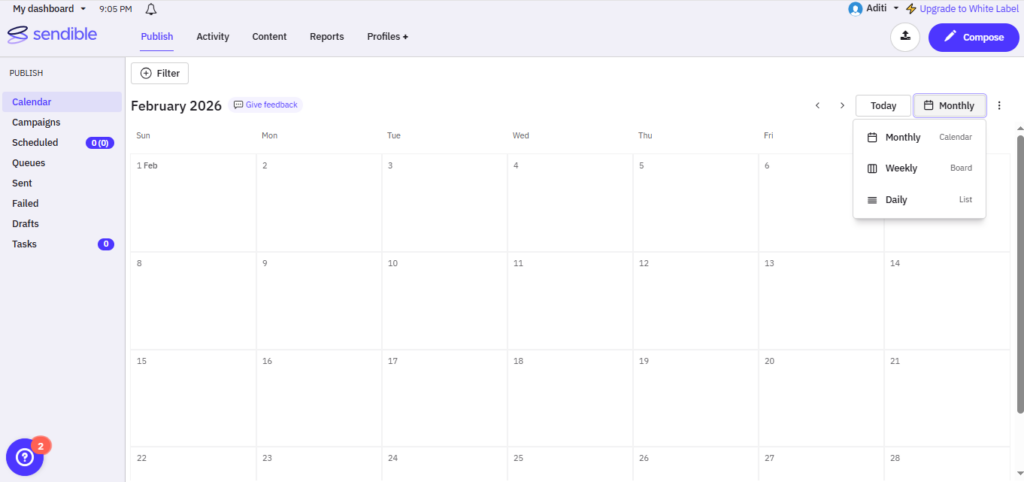
Task: Click the Aditi user avatar
Action: (855, 9)
